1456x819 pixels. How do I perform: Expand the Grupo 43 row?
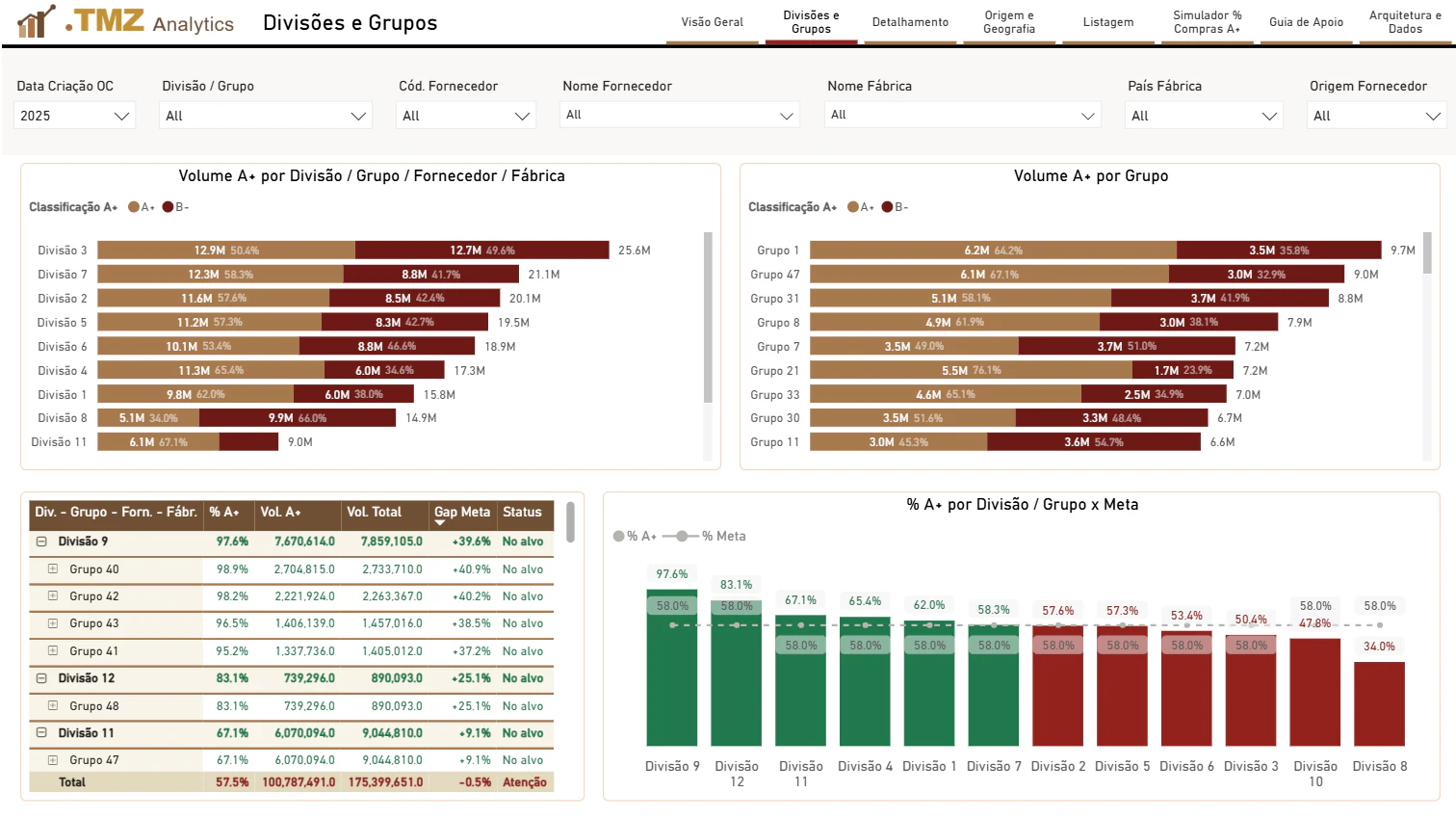[x=53, y=623]
